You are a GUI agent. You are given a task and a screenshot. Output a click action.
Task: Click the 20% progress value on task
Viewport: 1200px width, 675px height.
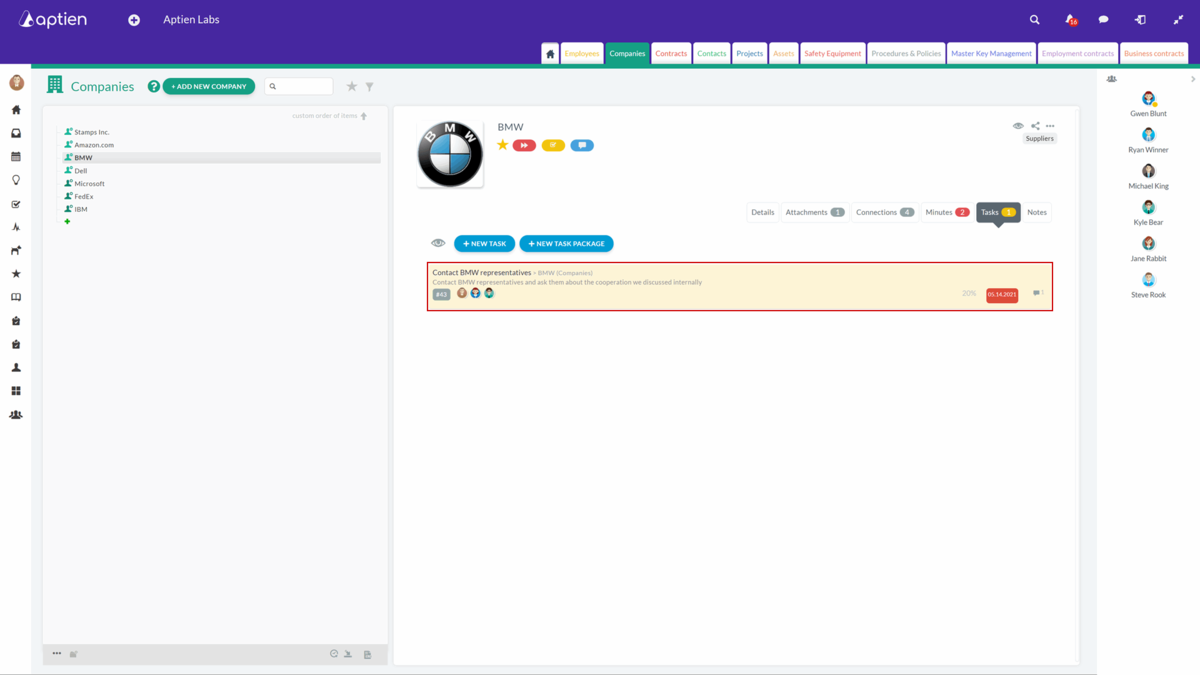coord(969,294)
